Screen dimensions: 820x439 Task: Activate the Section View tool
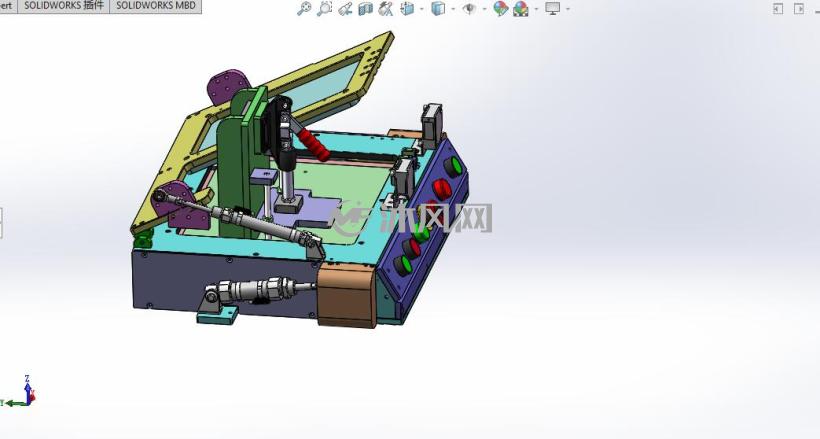[366, 8]
